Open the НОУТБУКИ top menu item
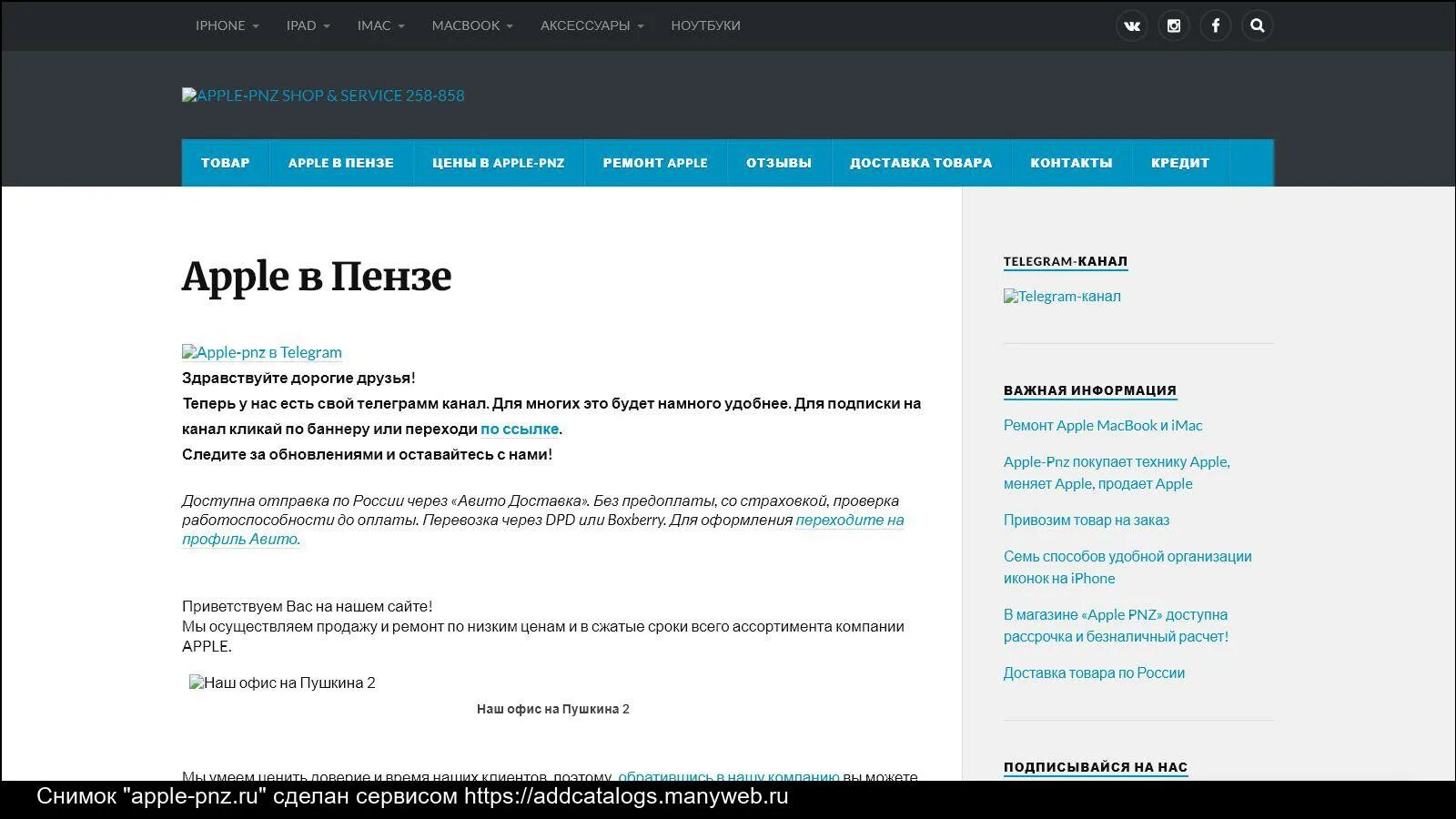Screen dimensions: 1456x819 point(706,25)
